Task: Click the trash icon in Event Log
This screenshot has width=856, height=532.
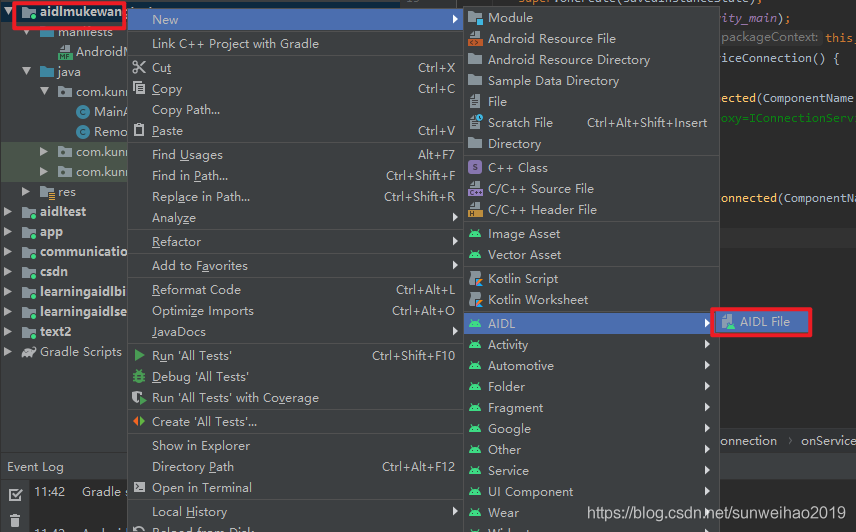Action: 15,520
